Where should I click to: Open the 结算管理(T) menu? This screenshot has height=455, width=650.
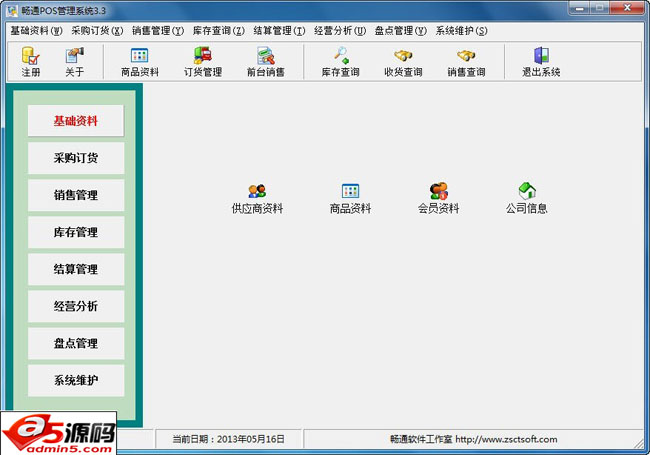click(279, 31)
